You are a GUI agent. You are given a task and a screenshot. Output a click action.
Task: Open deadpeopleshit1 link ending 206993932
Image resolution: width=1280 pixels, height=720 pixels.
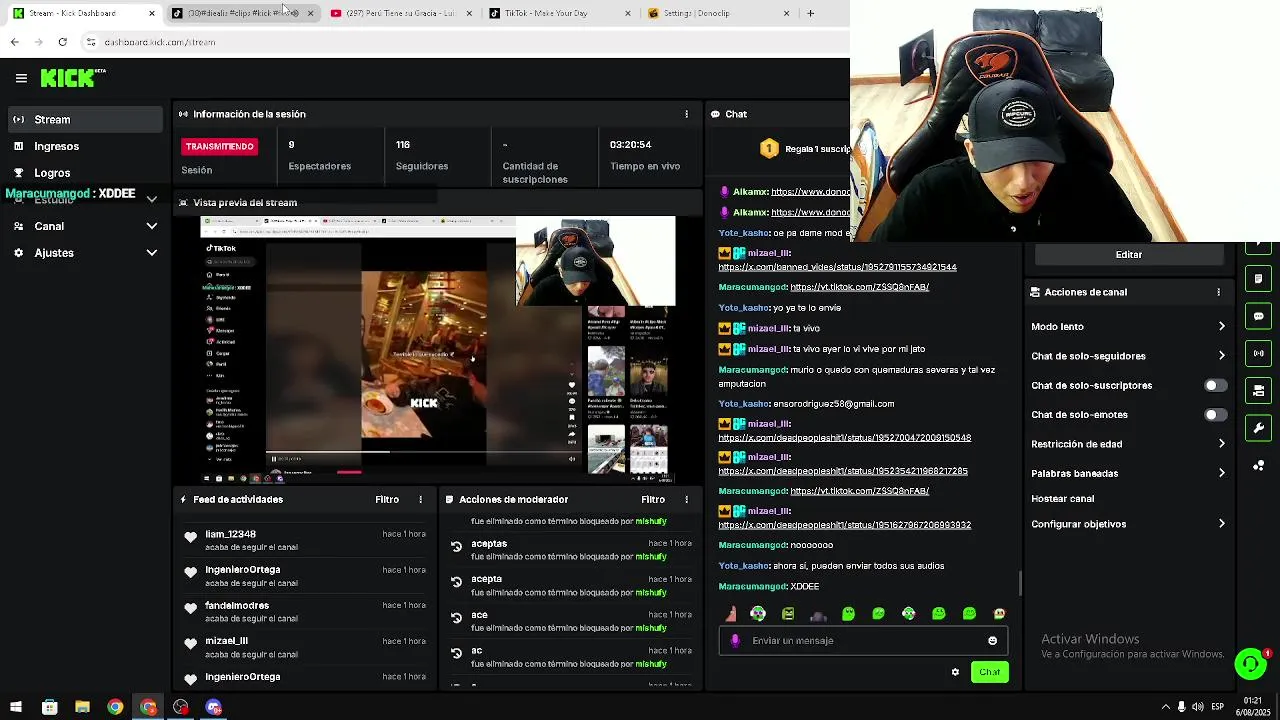coord(844,525)
